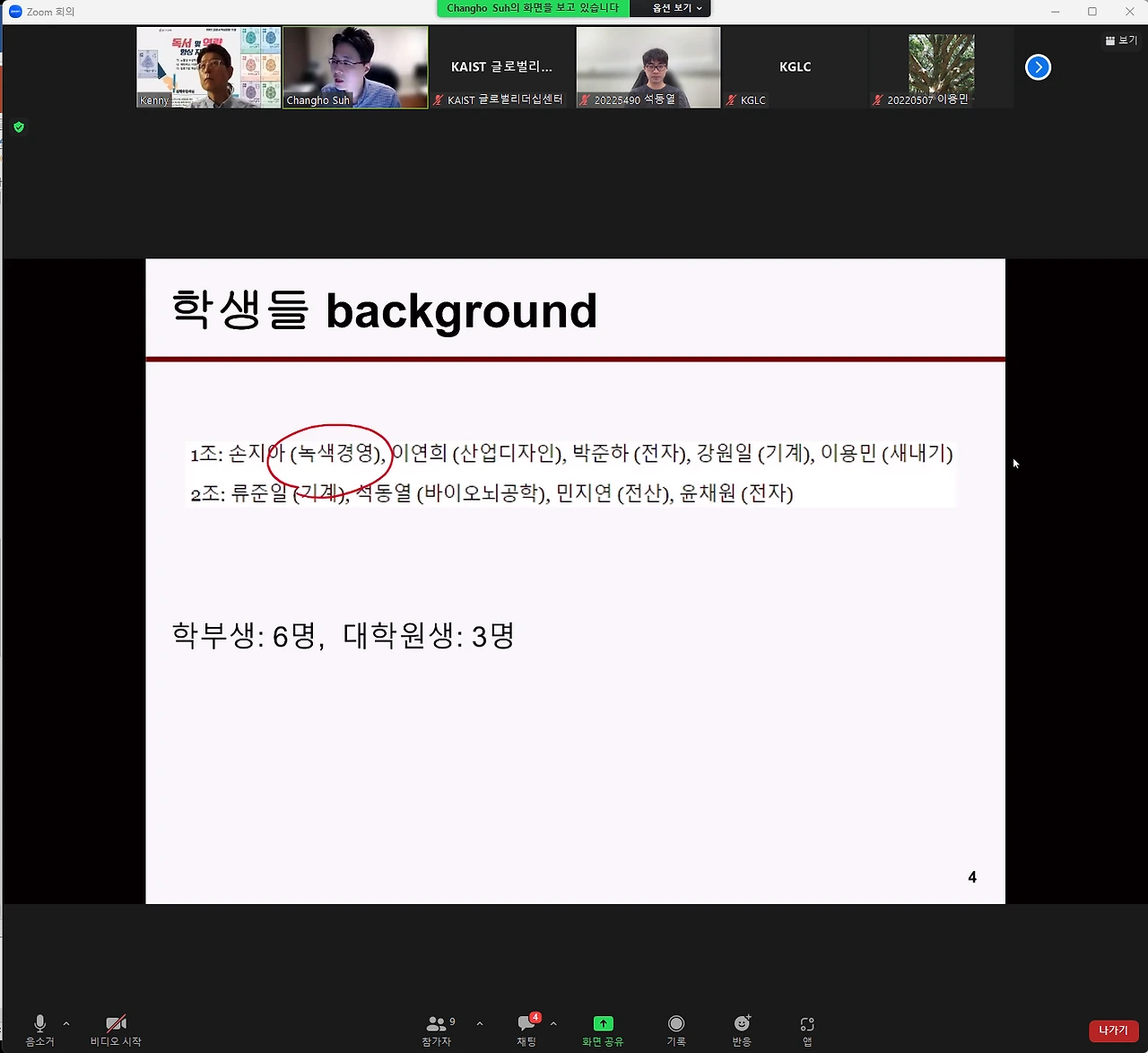Screen dimensions: 1148x1053
Task: Click the text 석동열 (바이오뇌공학)
Action: tap(452, 493)
